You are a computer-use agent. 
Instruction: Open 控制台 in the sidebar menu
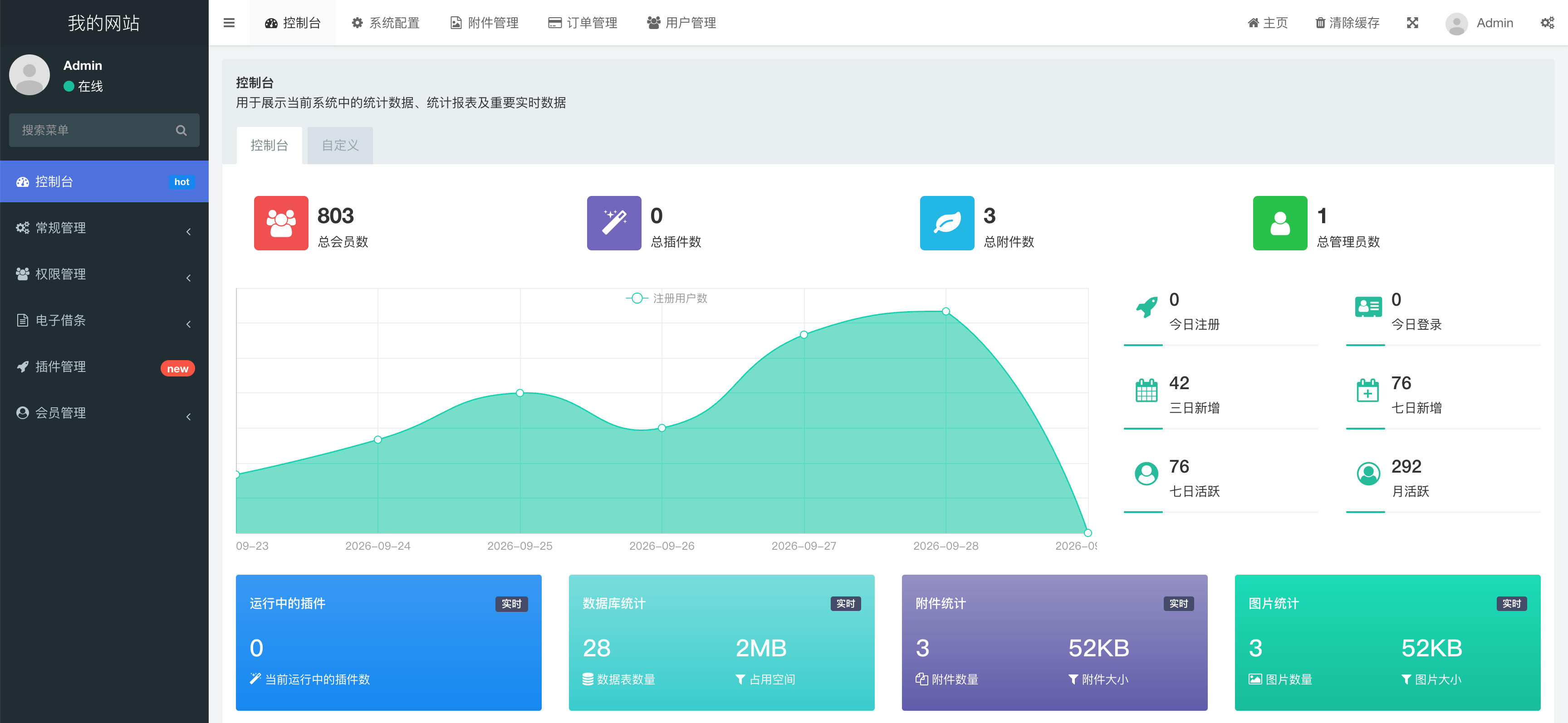(104, 181)
